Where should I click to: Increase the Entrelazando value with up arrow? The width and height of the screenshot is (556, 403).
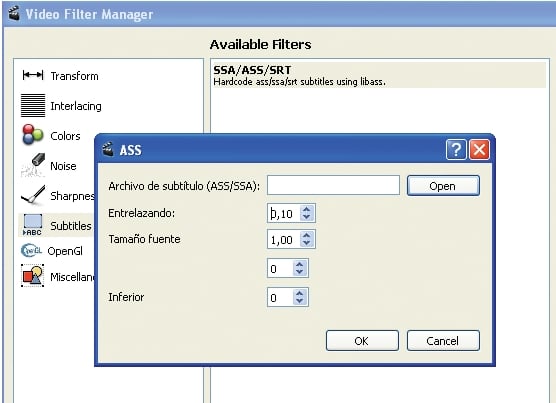click(x=307, y=209)
